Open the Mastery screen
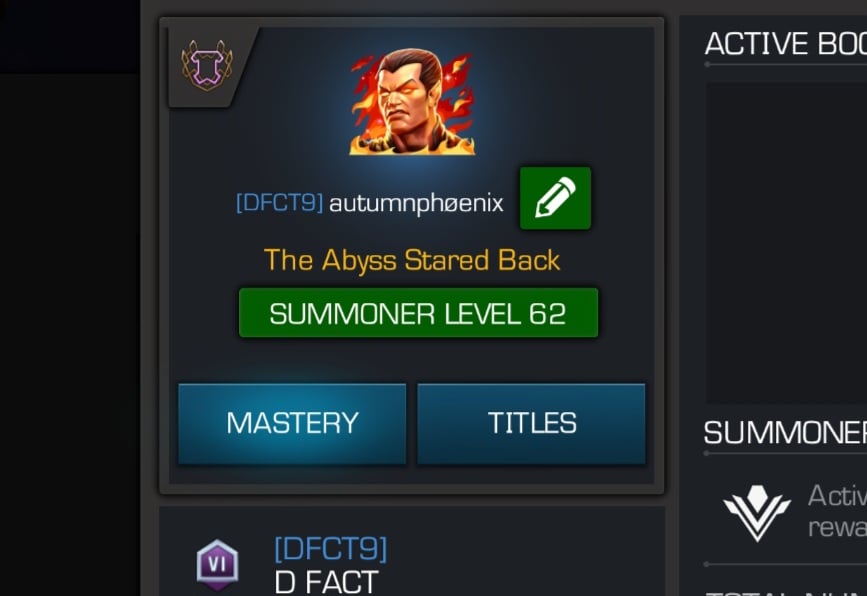Screen dimensions: 867x596 pos(292,424)
